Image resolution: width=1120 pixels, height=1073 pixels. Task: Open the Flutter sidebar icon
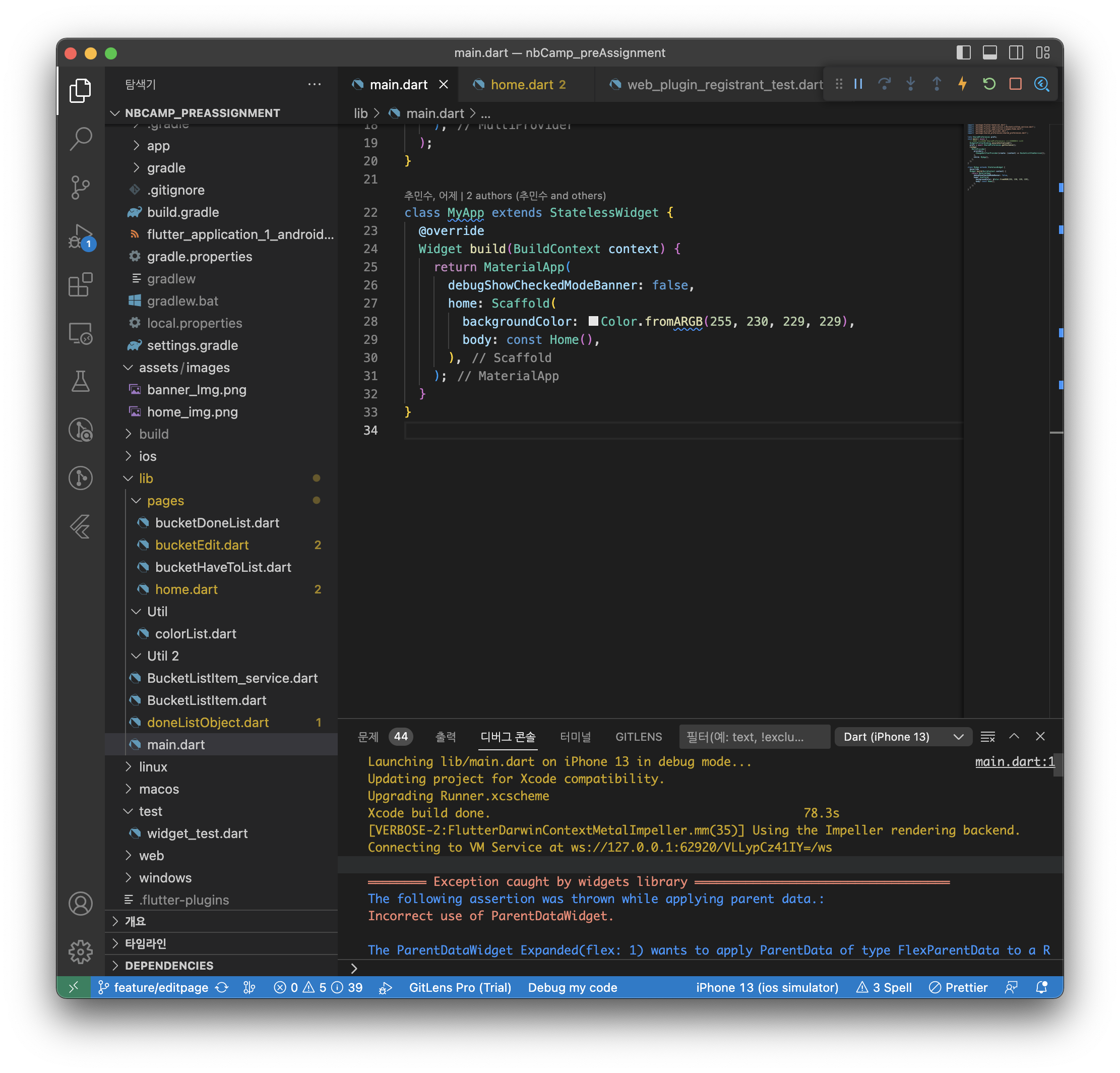tap(81, 526)
